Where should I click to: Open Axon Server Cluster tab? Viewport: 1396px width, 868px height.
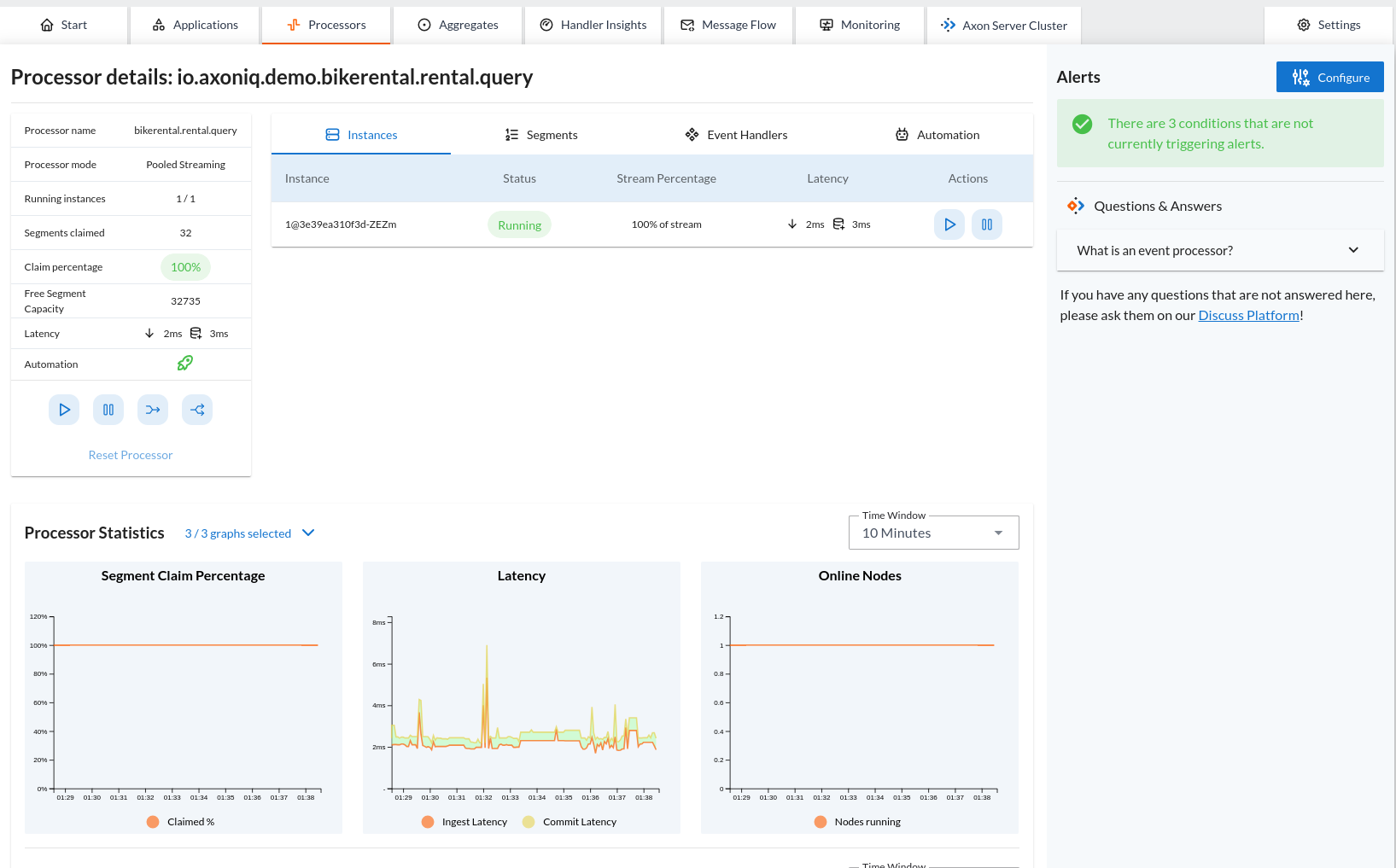click(x=1004, y=25)
